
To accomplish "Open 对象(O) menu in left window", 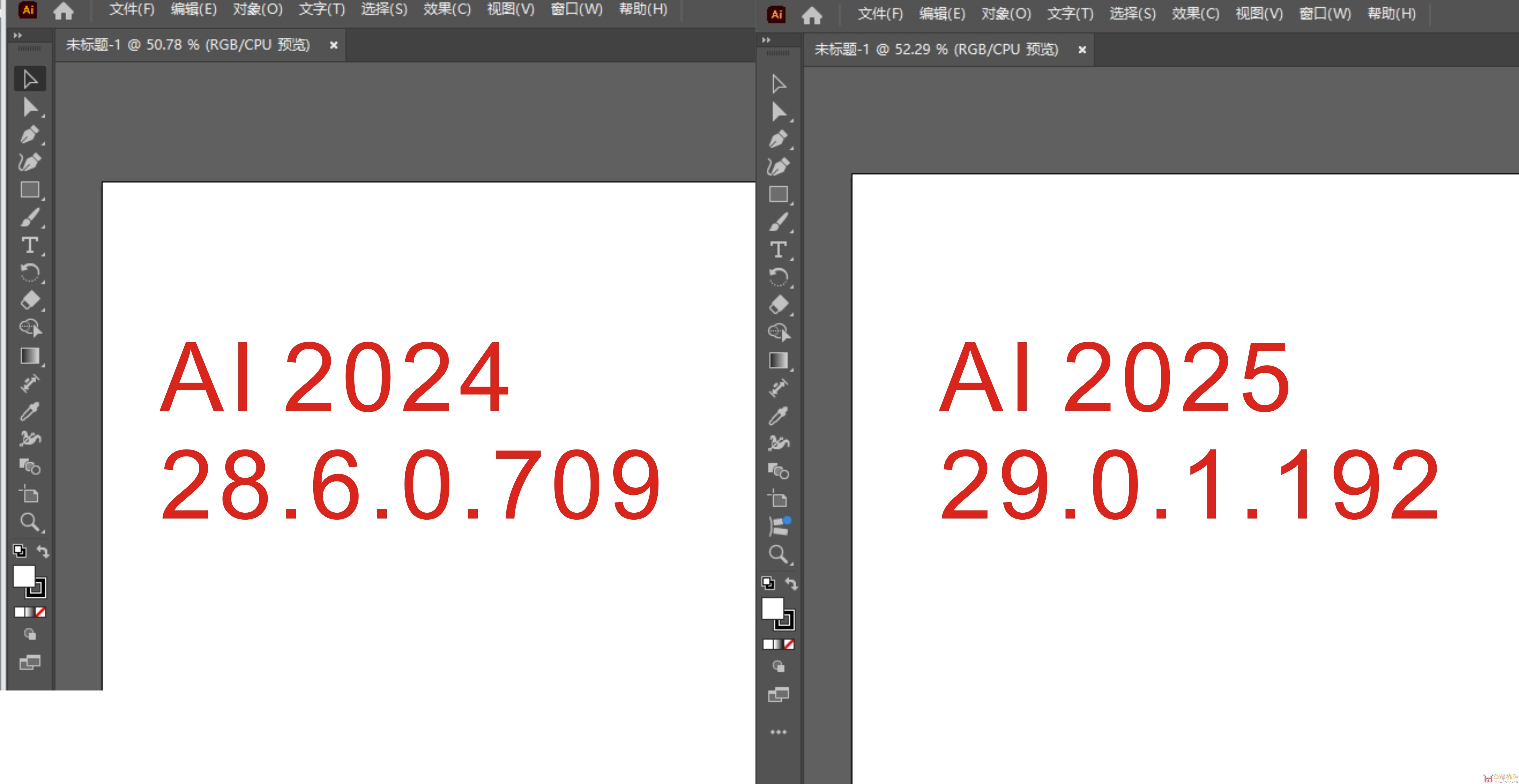I will tap(258, 9).
